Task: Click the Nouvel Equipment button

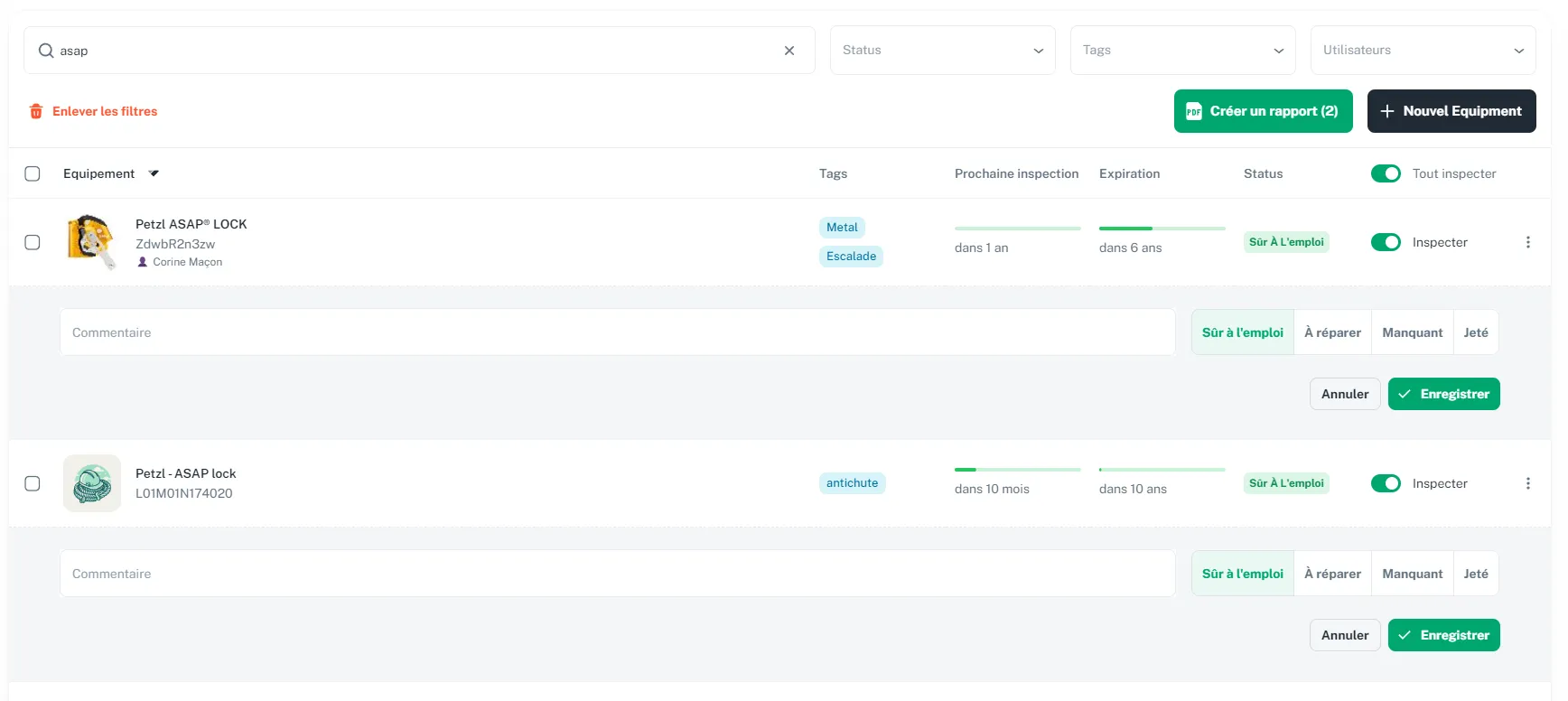Action: click(1451, 111)
